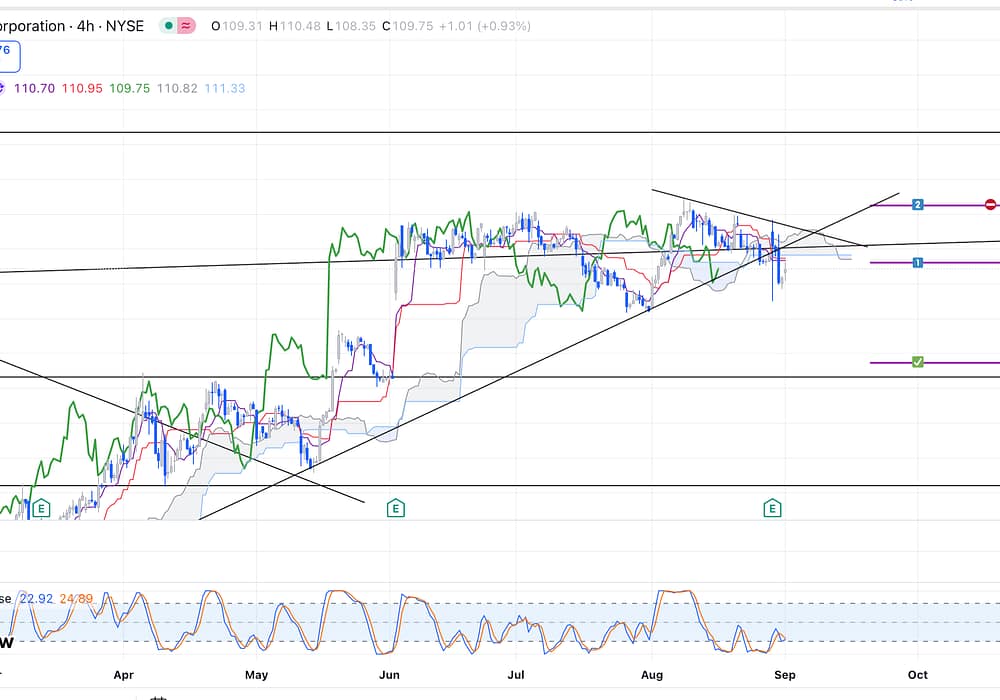Click the green checkmark marker on purple line

coord(917,362)
